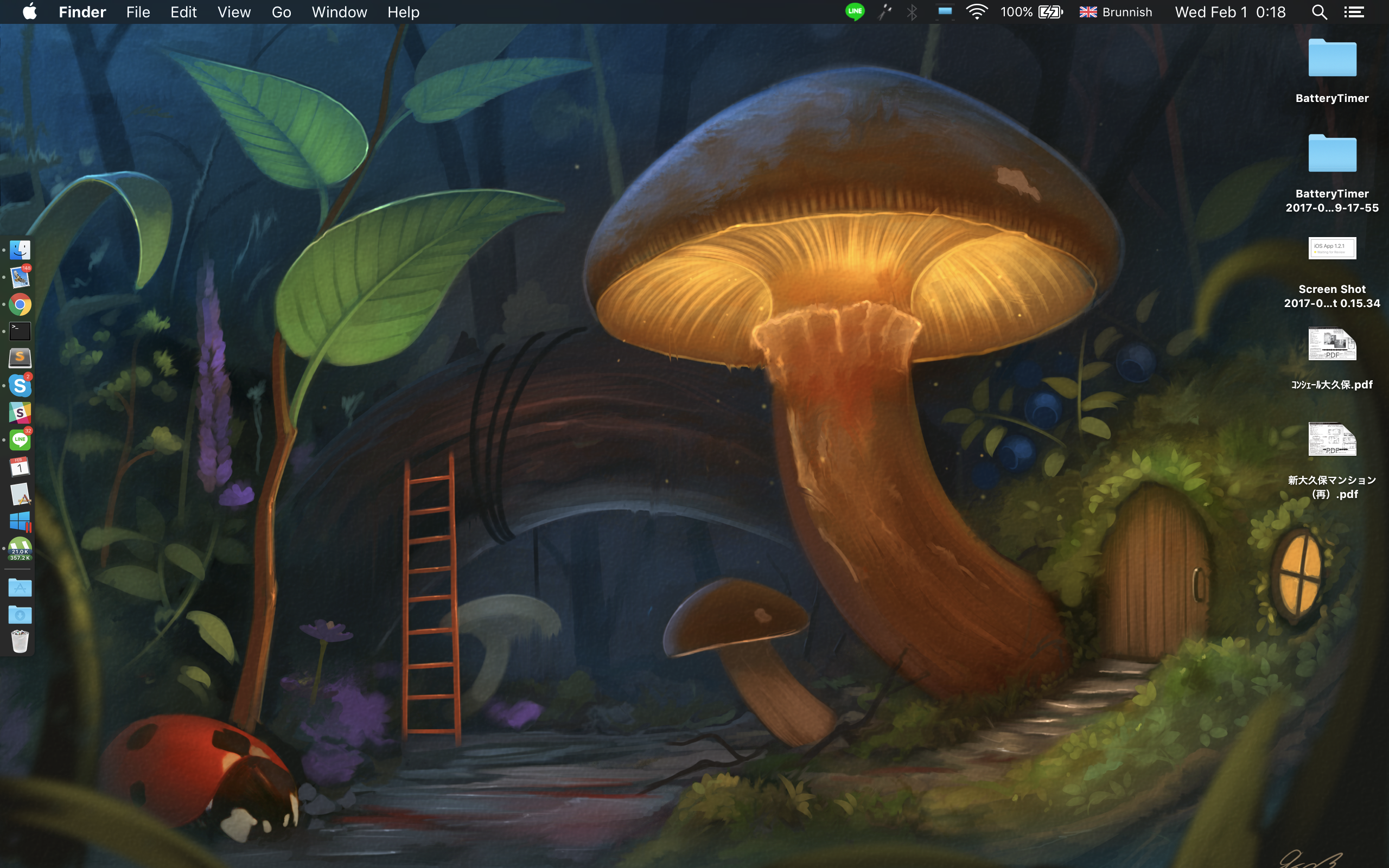
Task: Open the Trash in the dock
Action: pyautogui.click(x=20, y=641)
